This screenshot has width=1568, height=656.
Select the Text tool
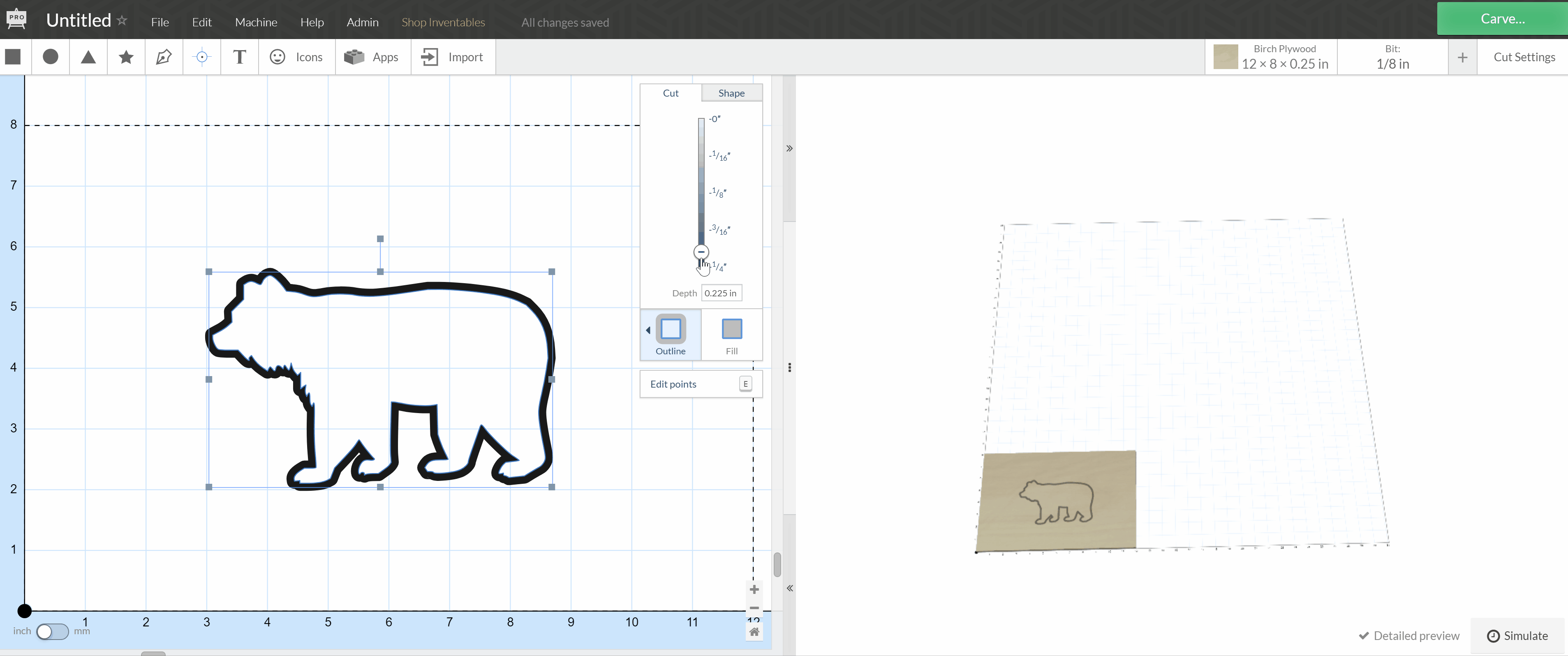click(x=239, y=57)
